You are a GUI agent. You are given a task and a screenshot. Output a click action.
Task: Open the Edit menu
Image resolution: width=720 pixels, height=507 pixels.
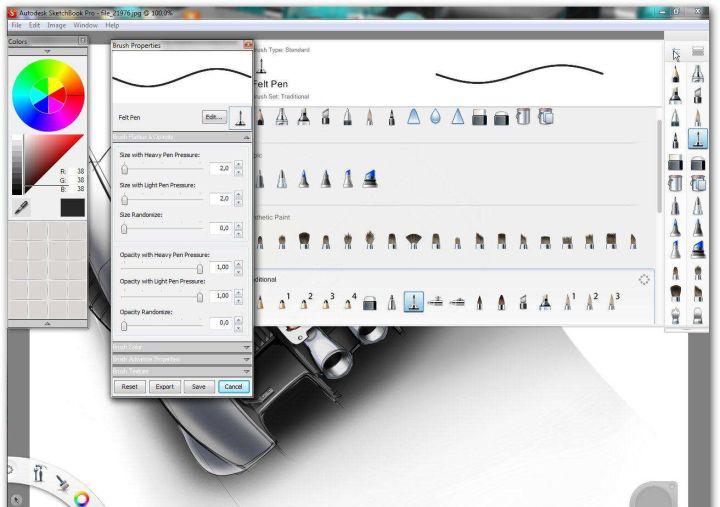(x=34, y=25)
